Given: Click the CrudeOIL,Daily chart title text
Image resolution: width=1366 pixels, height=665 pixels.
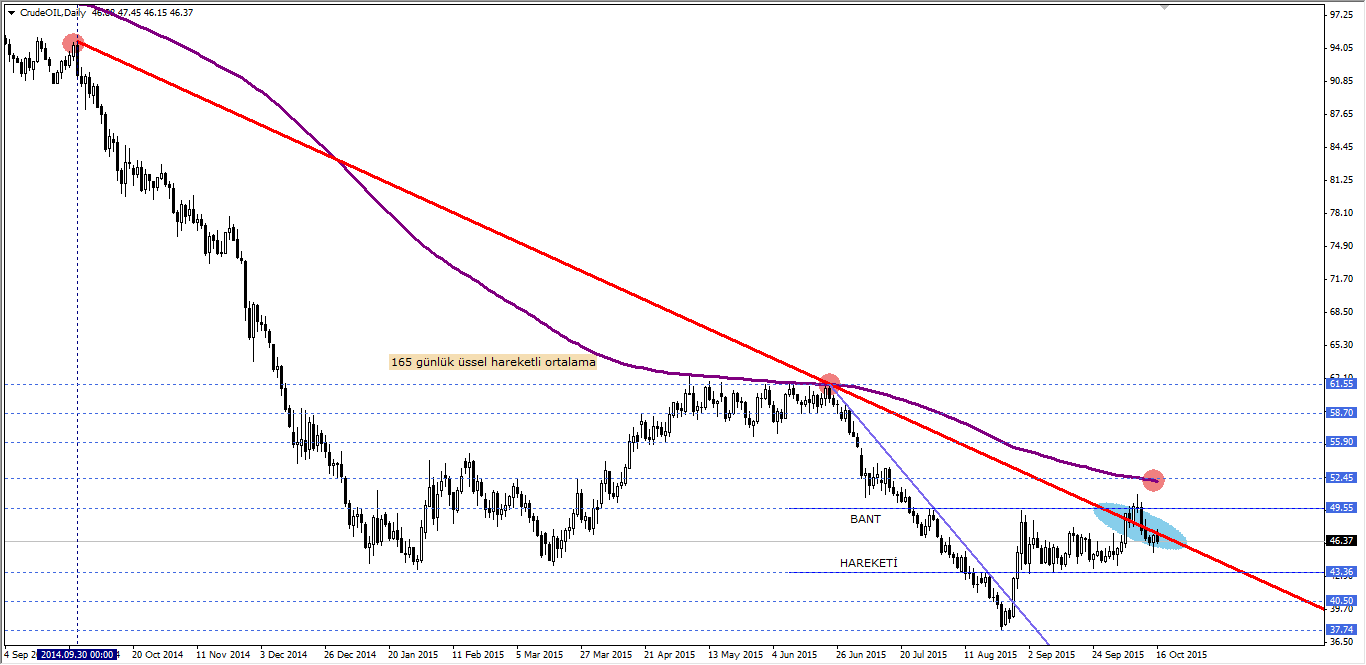Looking at the screenshot, I should [x=52, y=12].
